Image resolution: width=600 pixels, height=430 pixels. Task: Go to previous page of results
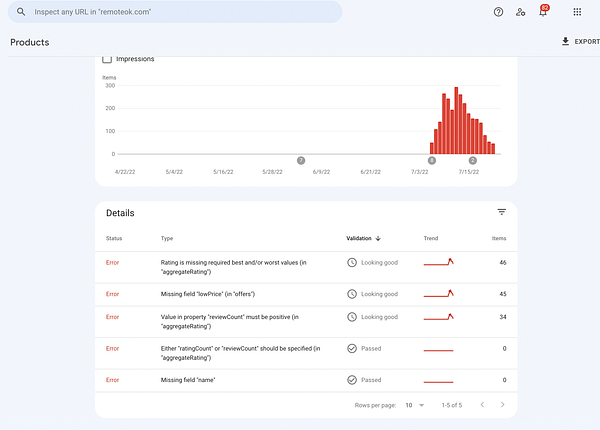pyautogui.click(x=481, y=405)
